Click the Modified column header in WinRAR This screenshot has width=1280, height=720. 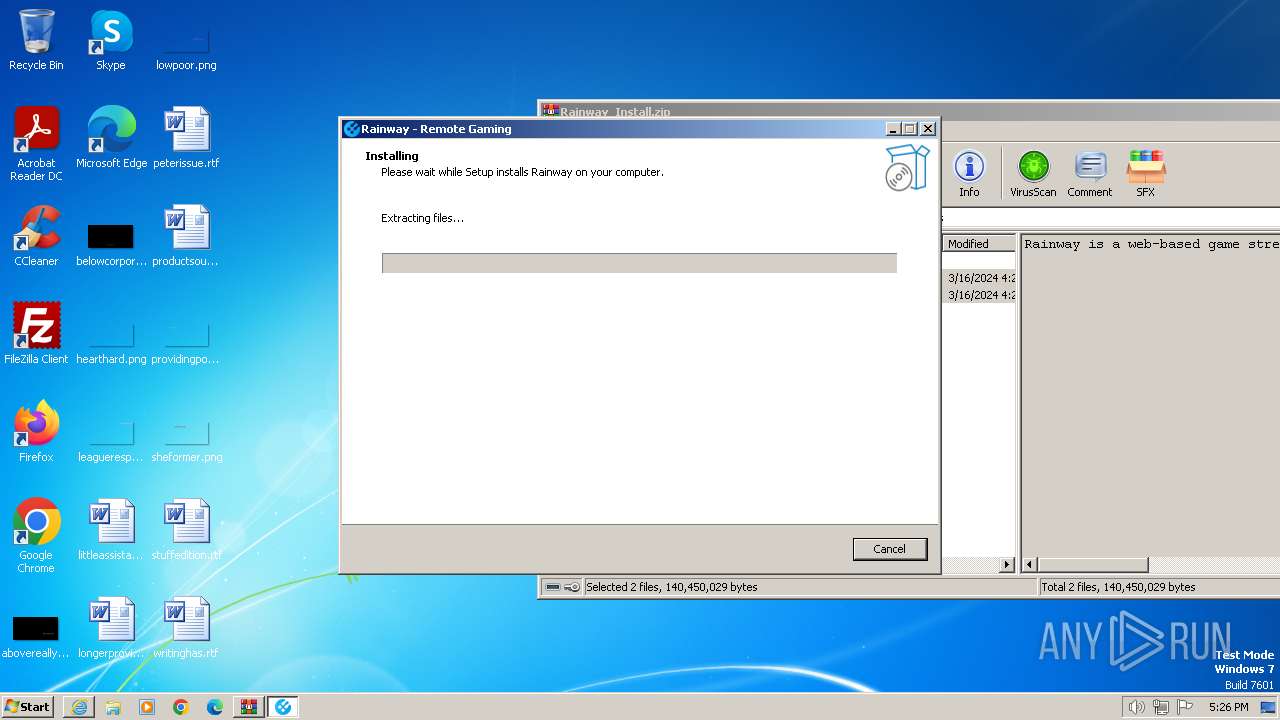tap(979, 244)
